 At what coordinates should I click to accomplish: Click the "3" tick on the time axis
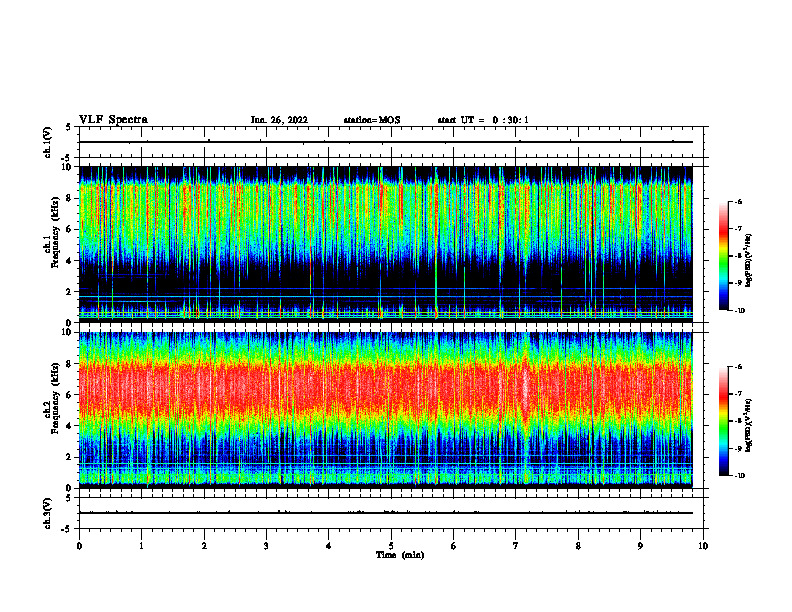pos(266,546)
